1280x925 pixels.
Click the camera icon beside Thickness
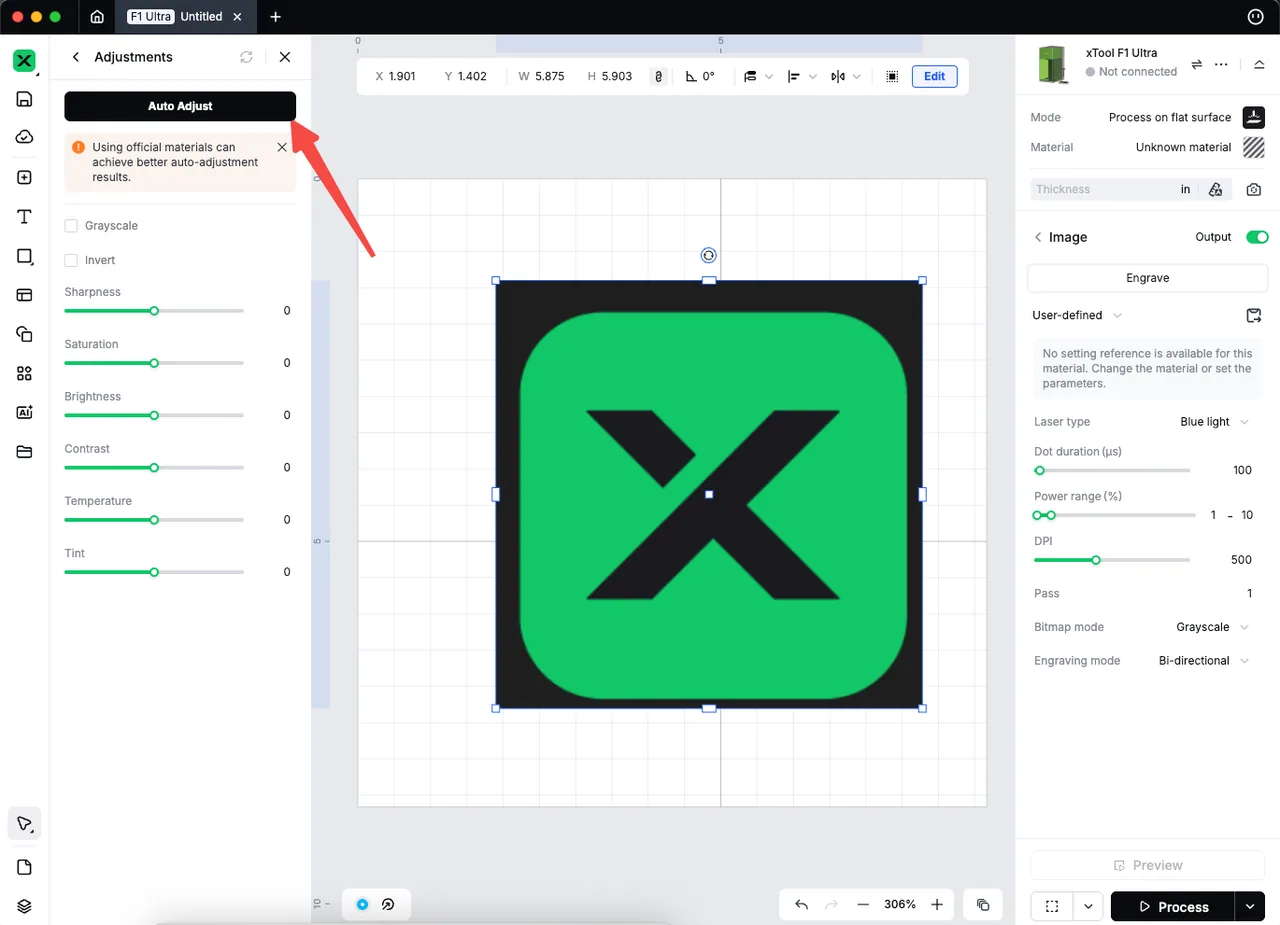(x=1254, y=189)
